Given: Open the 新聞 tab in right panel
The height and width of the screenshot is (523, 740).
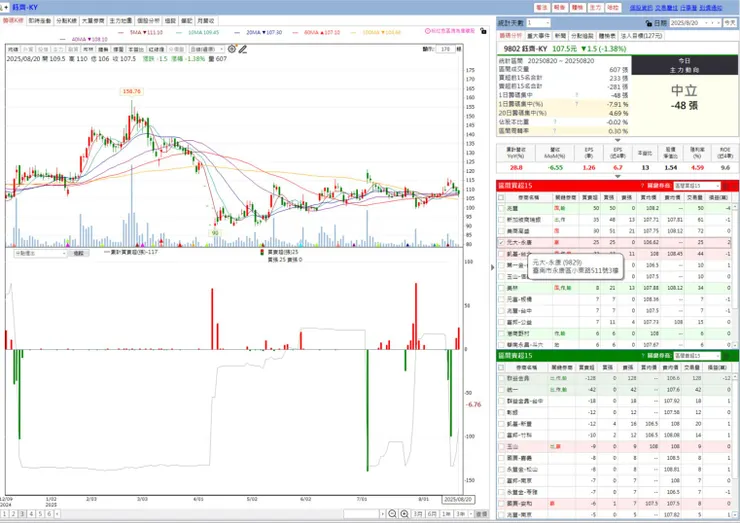Looking at the screenshot, I should coord(560,36).
